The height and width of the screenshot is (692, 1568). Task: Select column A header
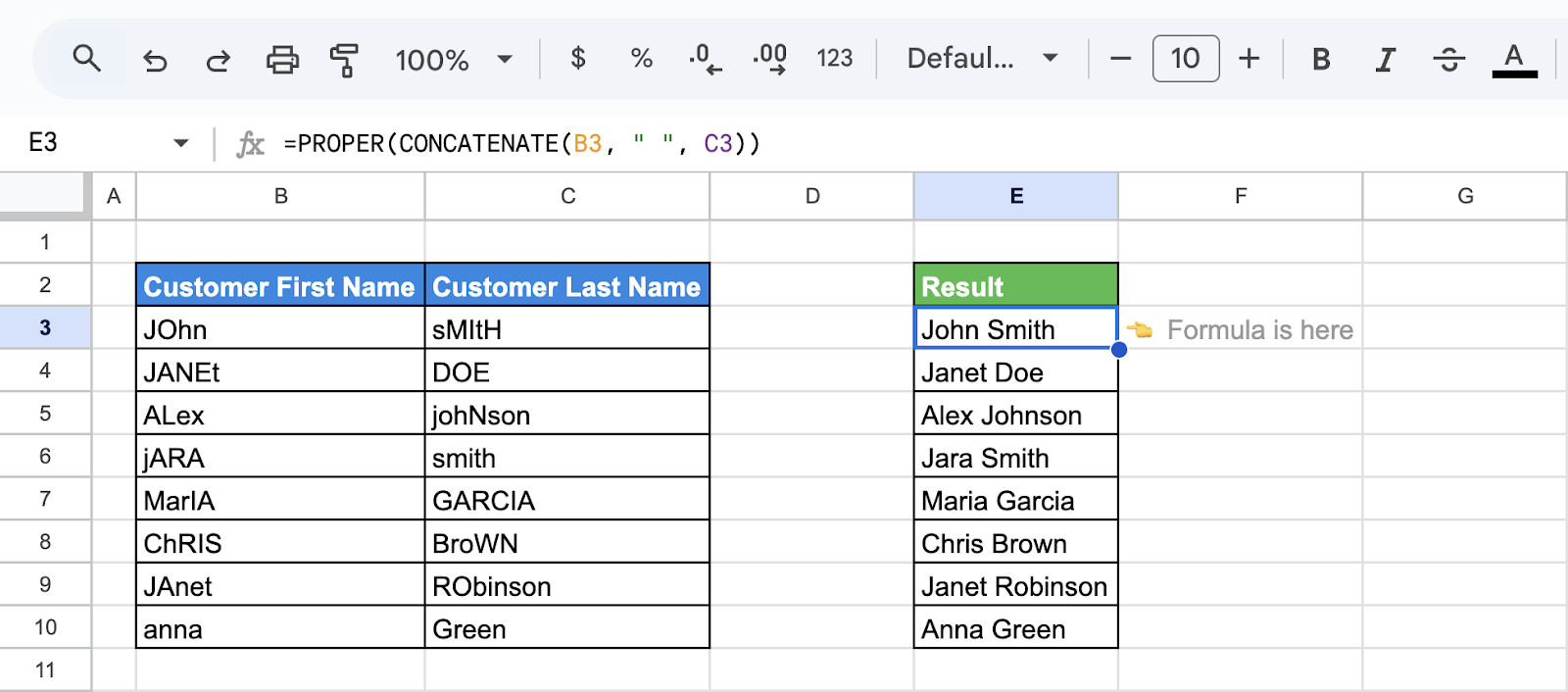pos(114,196)
